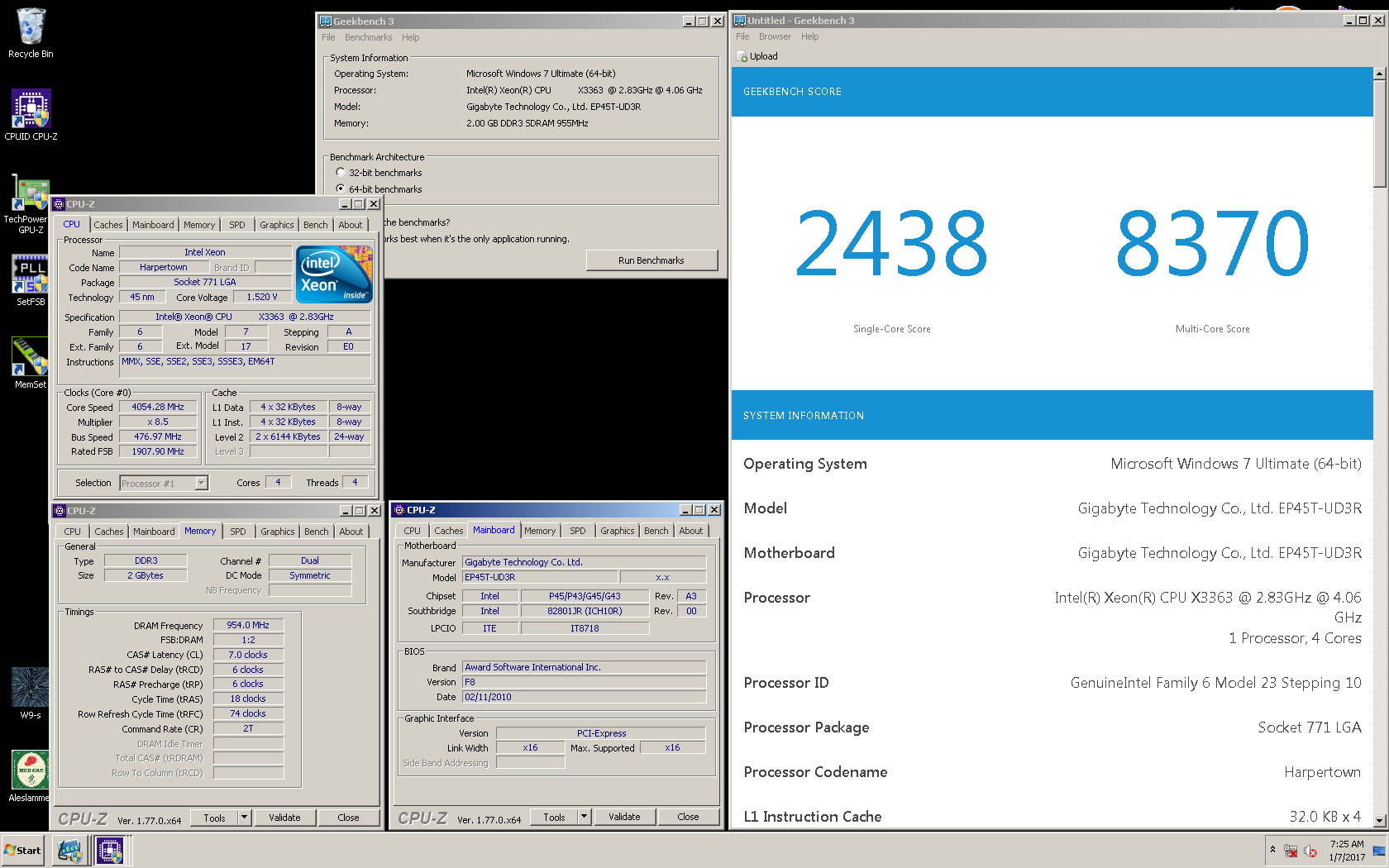Launch the MemSet desktop shortcut
The height and width of the screenshot is (868, 1389).
coord(31,363)
